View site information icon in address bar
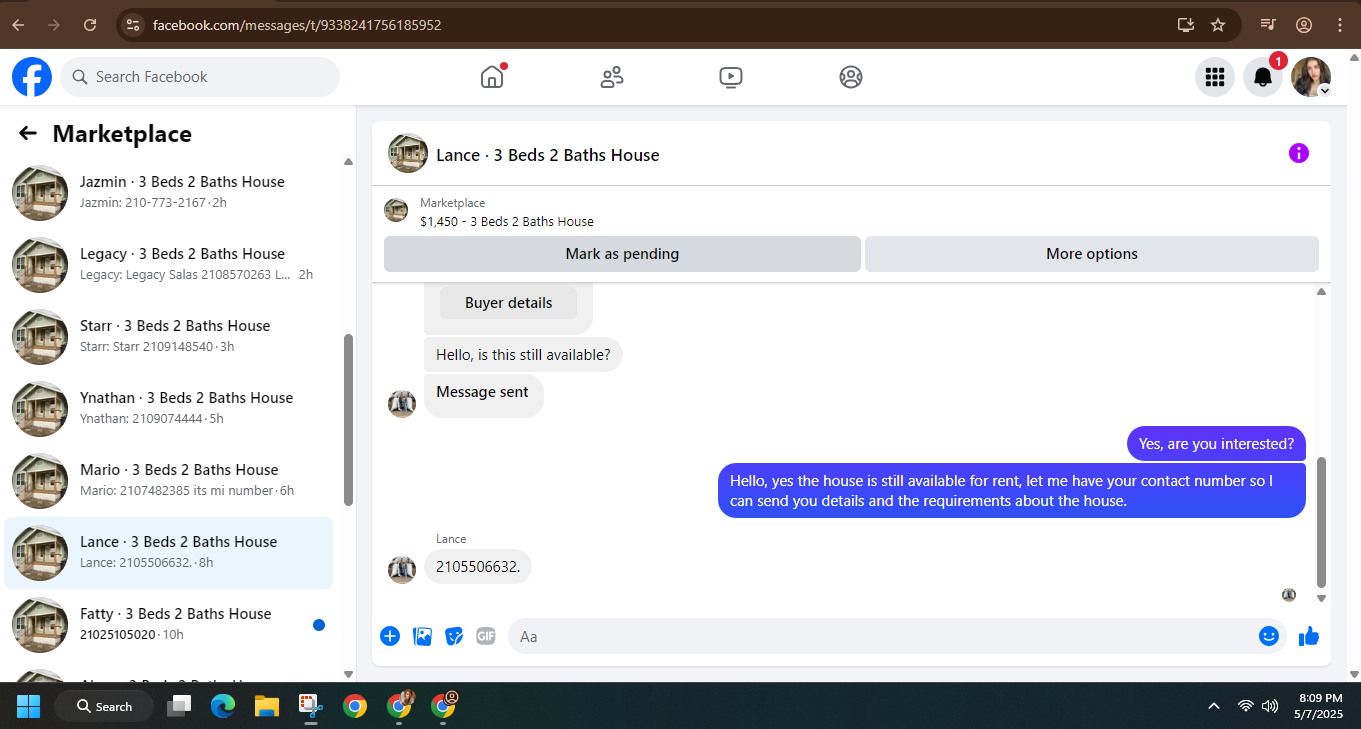Viewport: 1361px width, 729px height. tap(133, 25)
